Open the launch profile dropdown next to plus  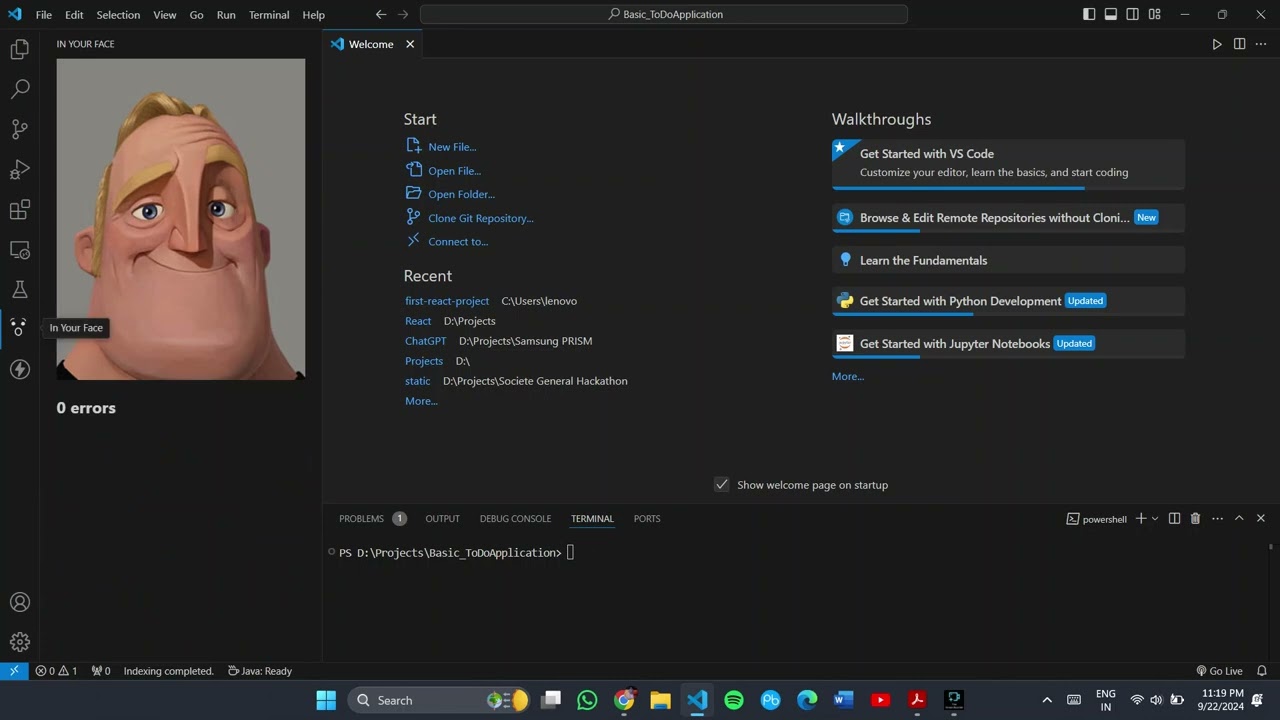1155,519
